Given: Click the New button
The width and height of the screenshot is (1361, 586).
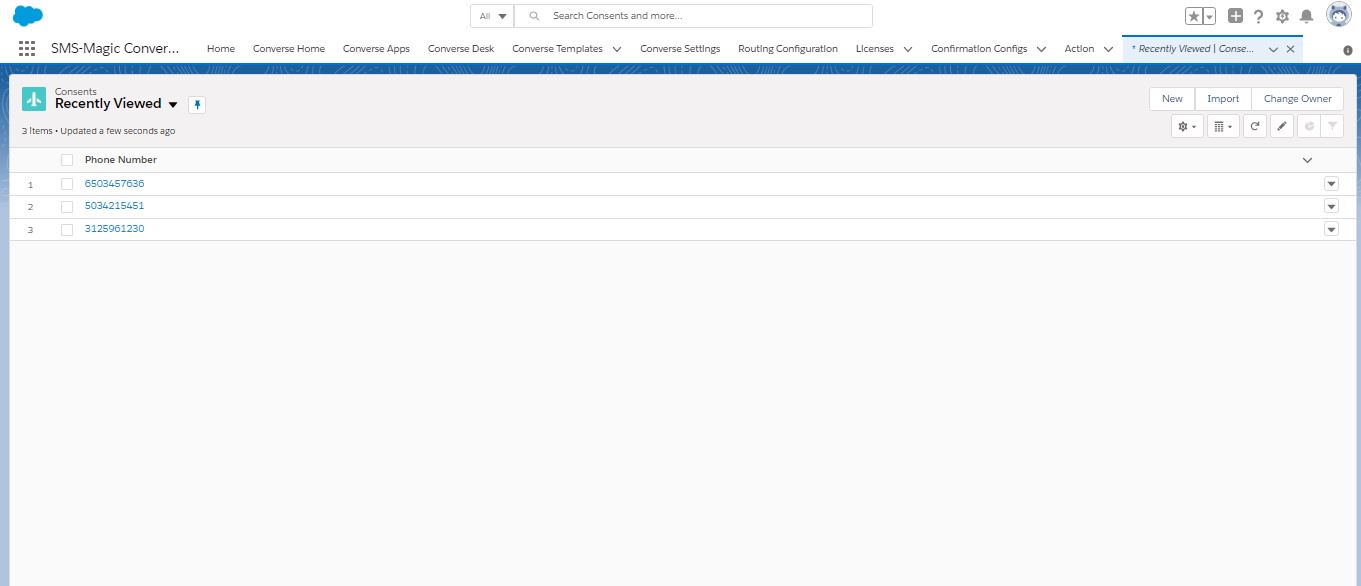Looking at the screenshot, I should tap(1172, 99).
